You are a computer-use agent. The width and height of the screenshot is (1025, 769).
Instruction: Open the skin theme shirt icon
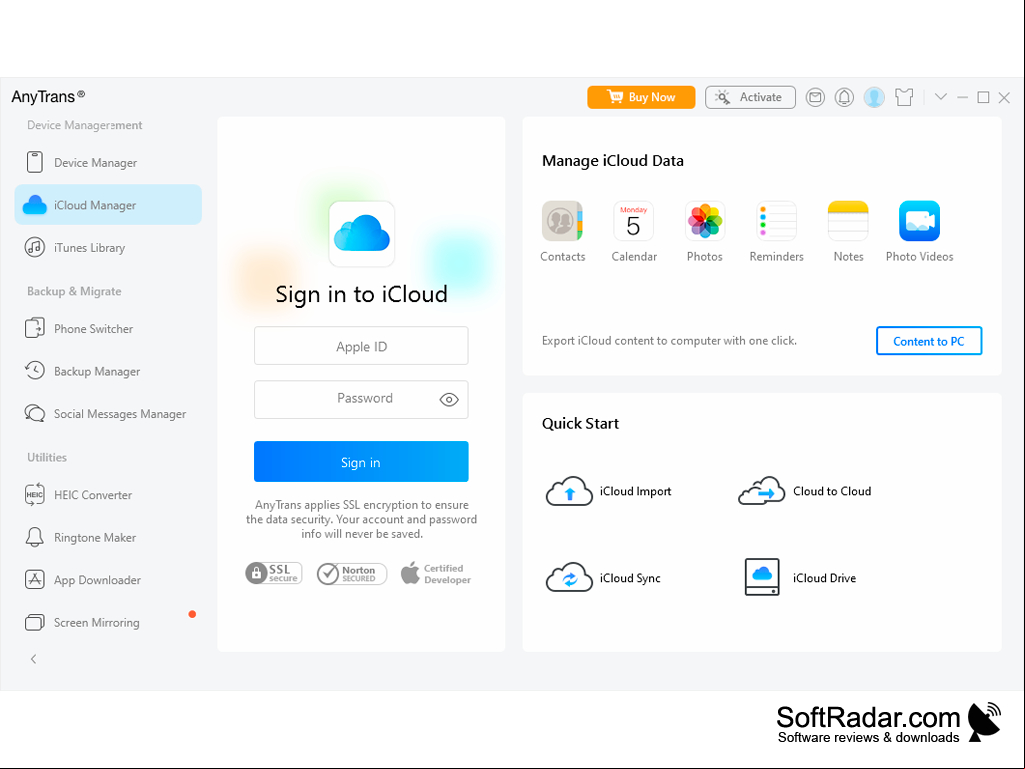[904, 97]
